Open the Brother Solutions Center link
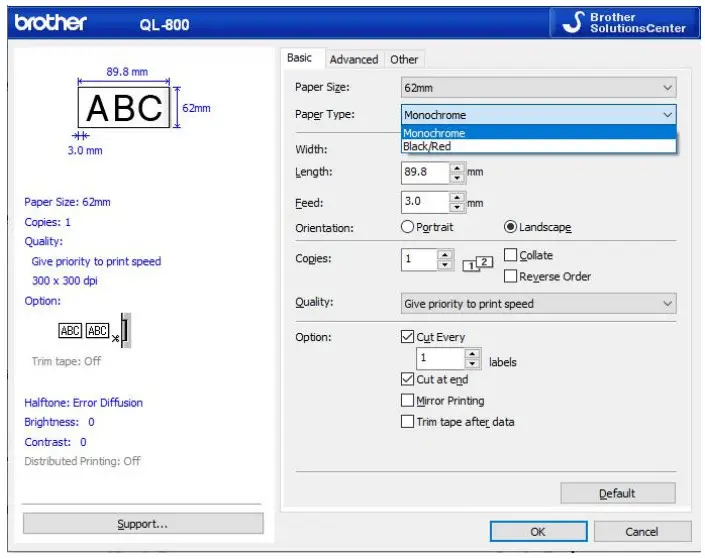The width and height of the screenshot is (705, 559). 625,22
